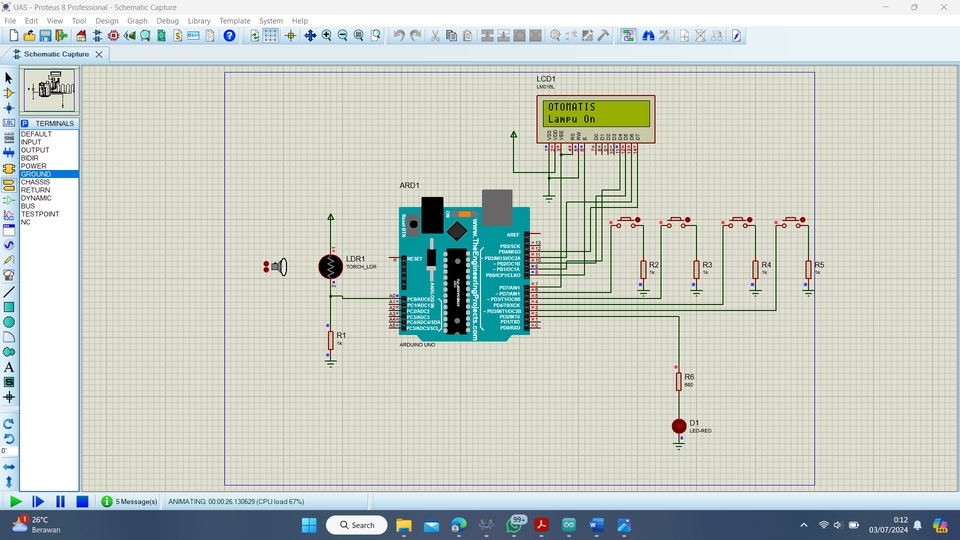Open the Library menu
This screenshot has width=960, height=540.
click(198, 21)
